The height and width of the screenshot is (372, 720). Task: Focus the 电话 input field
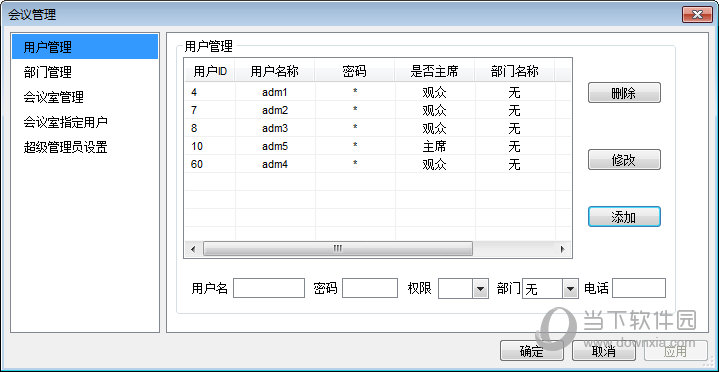(x=639, y=288)
